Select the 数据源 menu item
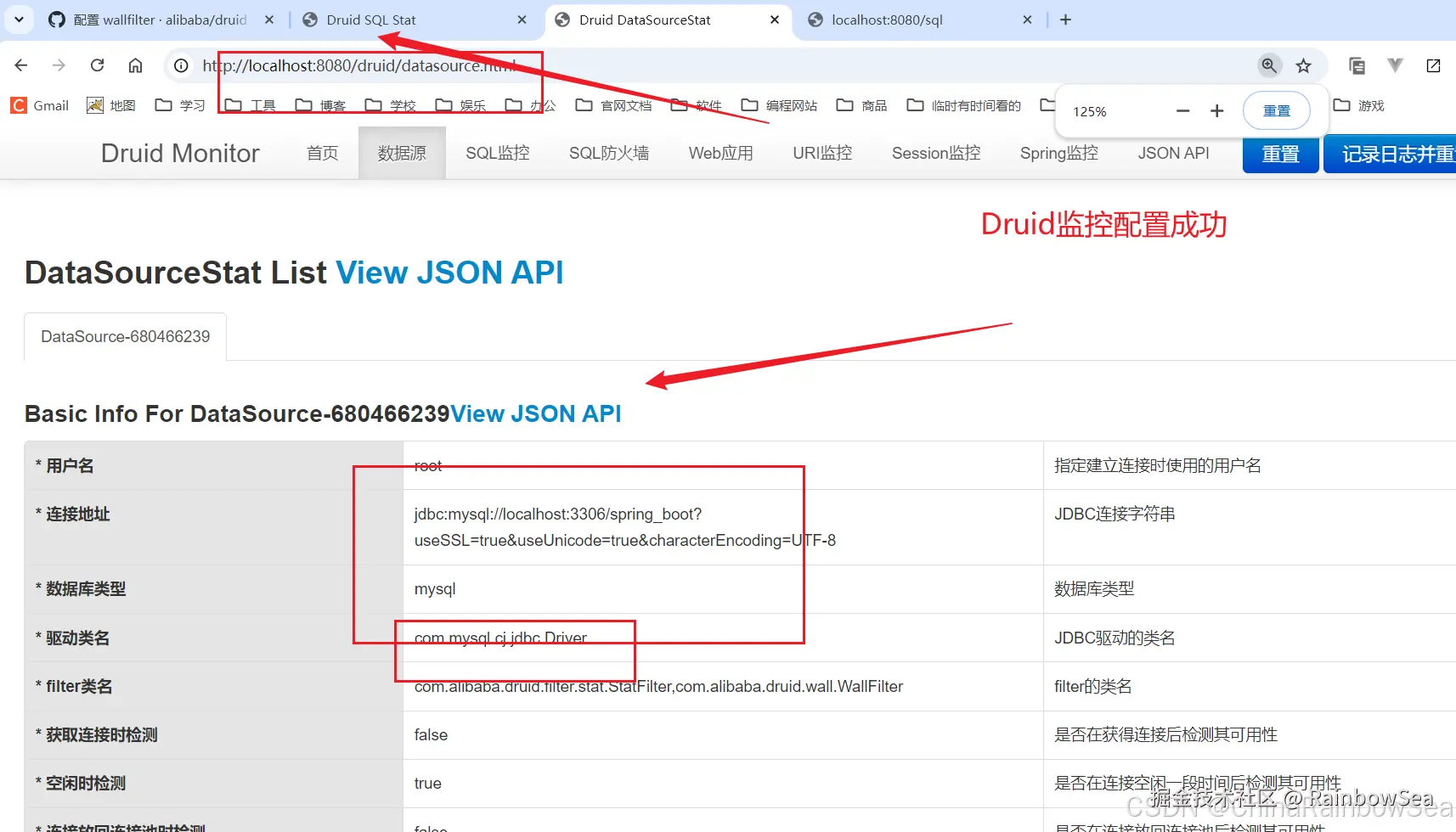Viewport: 1456px width, 832px height. click(x=402, y=153)
